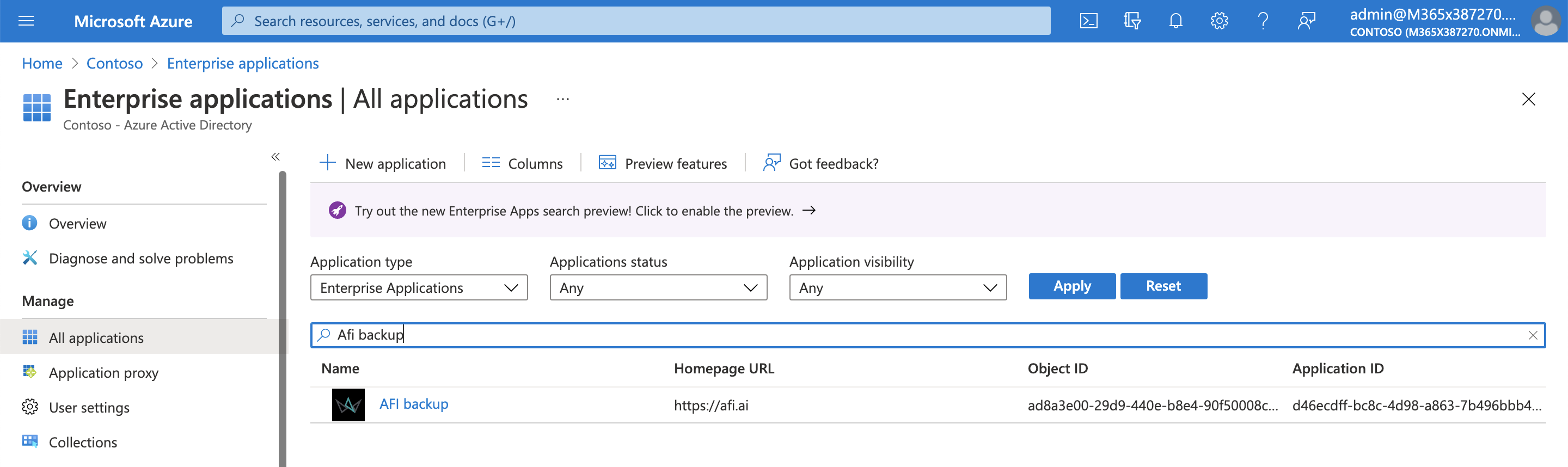Click the Diagnose wrench icon

(29, 258)
